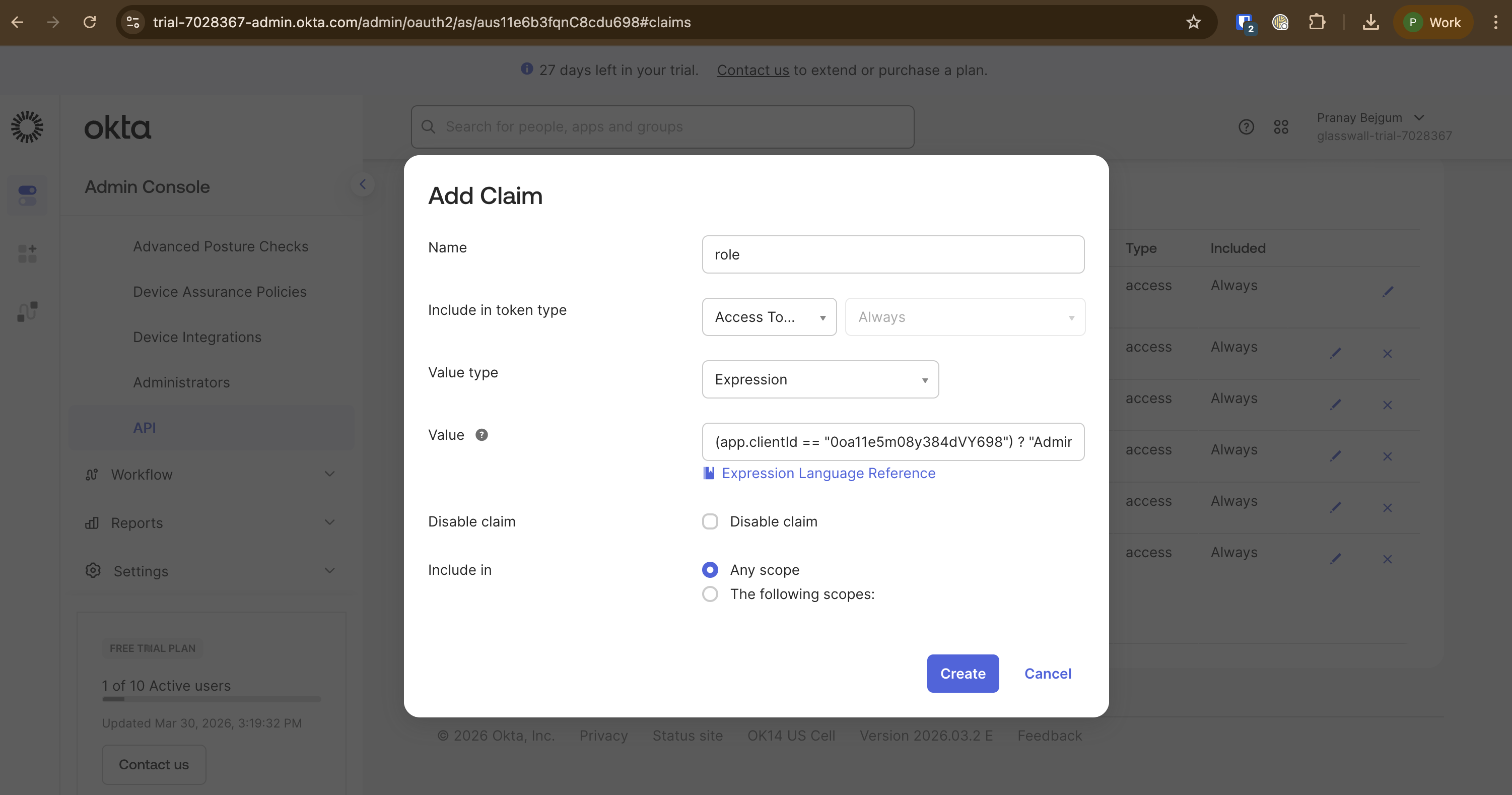This screenshot has width=1512, height=795.
Task: Click the Settings gear icon
Action: point(93,570)
